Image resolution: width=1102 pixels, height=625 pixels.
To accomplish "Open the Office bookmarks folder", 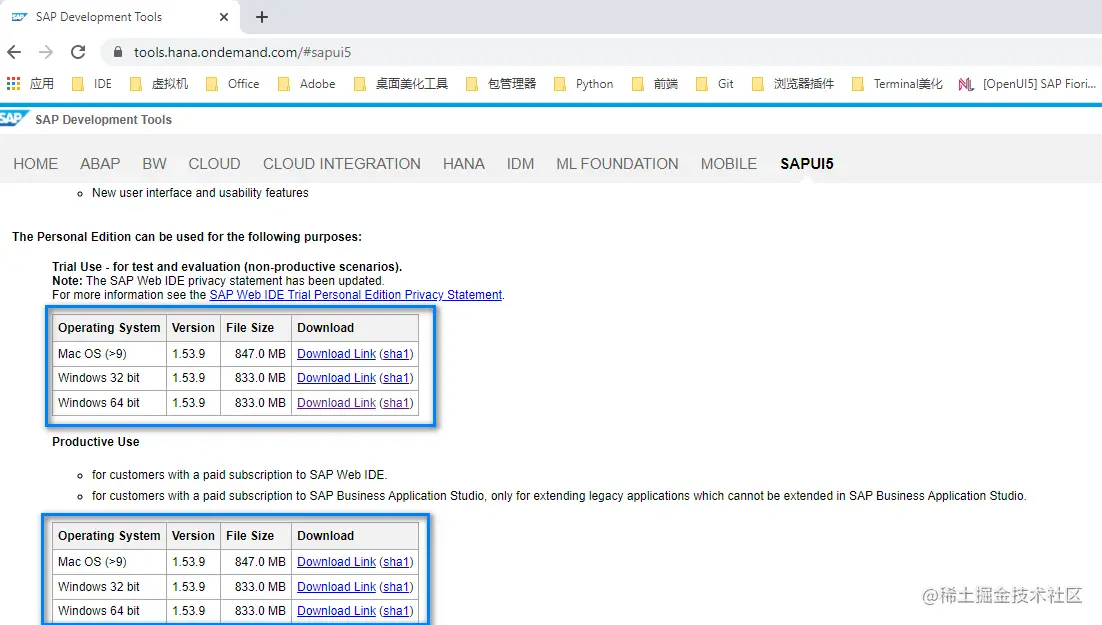I will point(233,84).
